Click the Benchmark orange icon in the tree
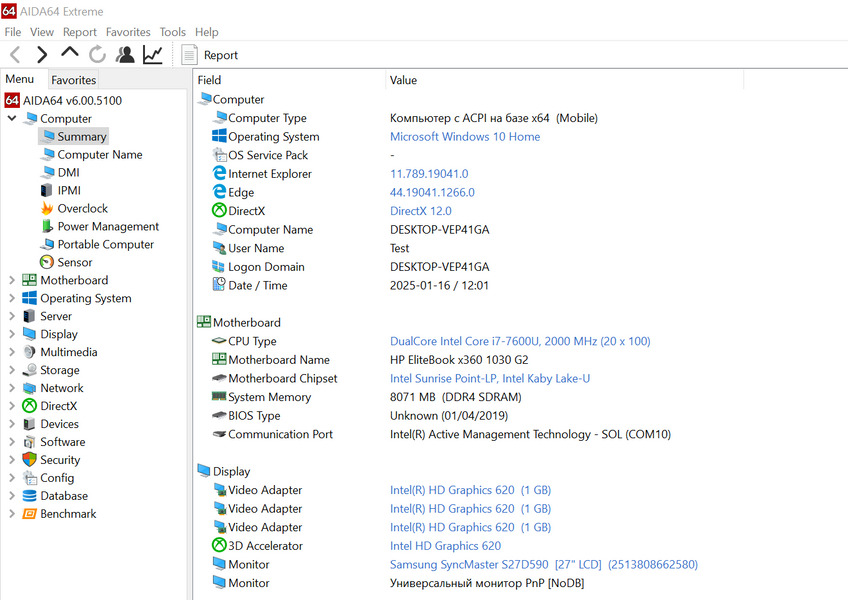Image resolution: width=848 pixels, height=600 pixels. pyautogui.click(x=29, y=513)
